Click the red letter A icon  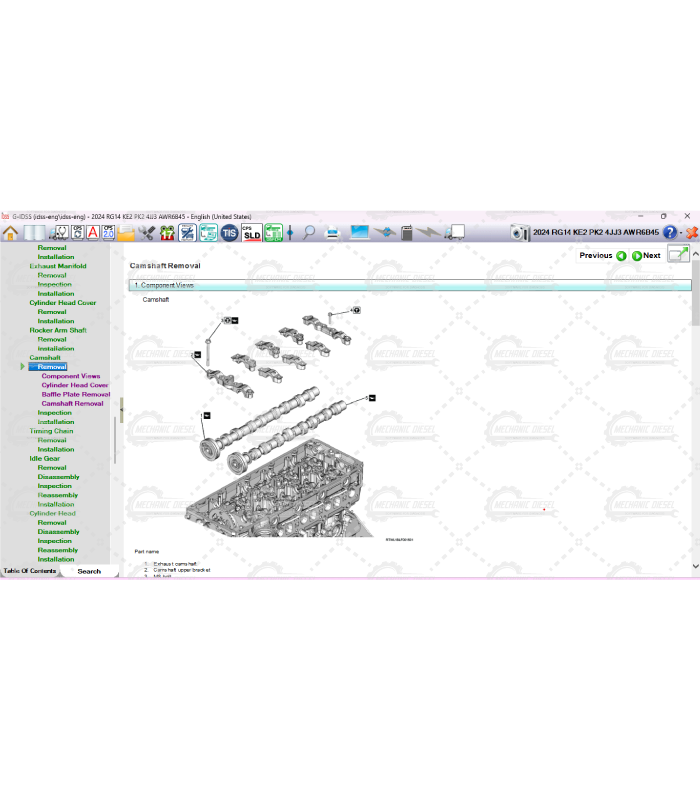(x=93, y=233)
